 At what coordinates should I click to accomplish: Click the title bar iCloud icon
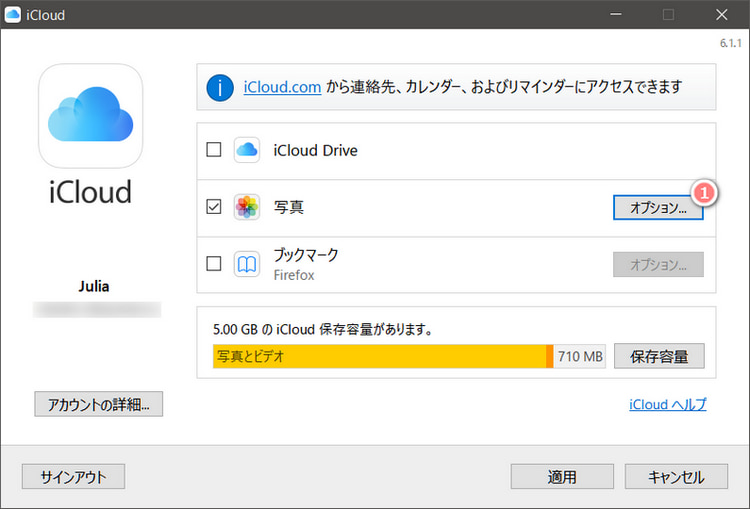pyautogui.click(x=12, y=14)
